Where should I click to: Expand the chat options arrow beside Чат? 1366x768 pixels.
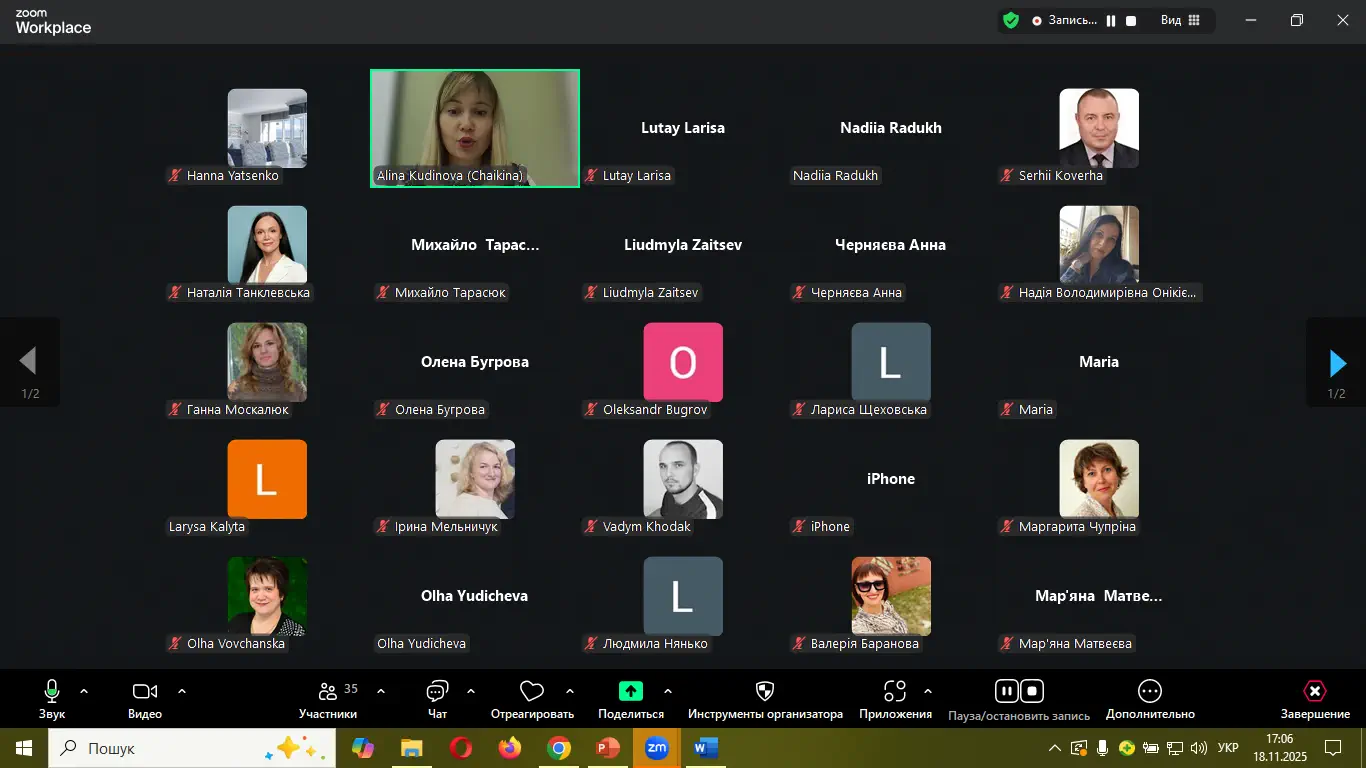pyautogui.click(x=471, y=691)
